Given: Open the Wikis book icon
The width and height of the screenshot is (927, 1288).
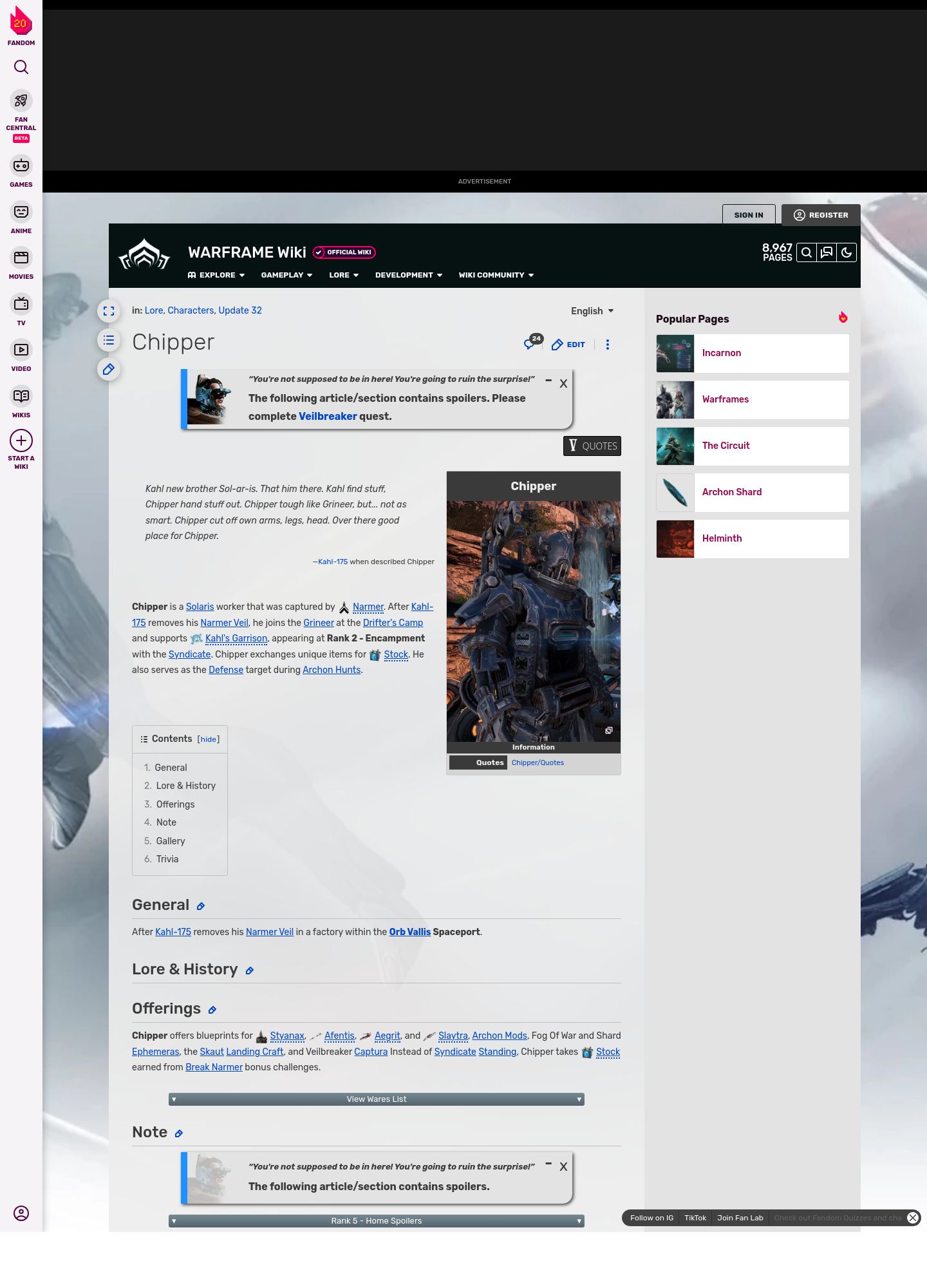Looking at the screenshot, I should point(21,396).
